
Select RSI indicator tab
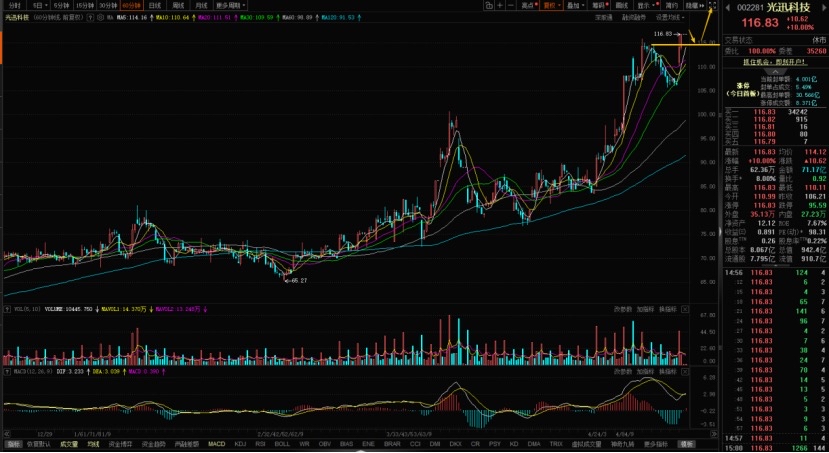260,444
